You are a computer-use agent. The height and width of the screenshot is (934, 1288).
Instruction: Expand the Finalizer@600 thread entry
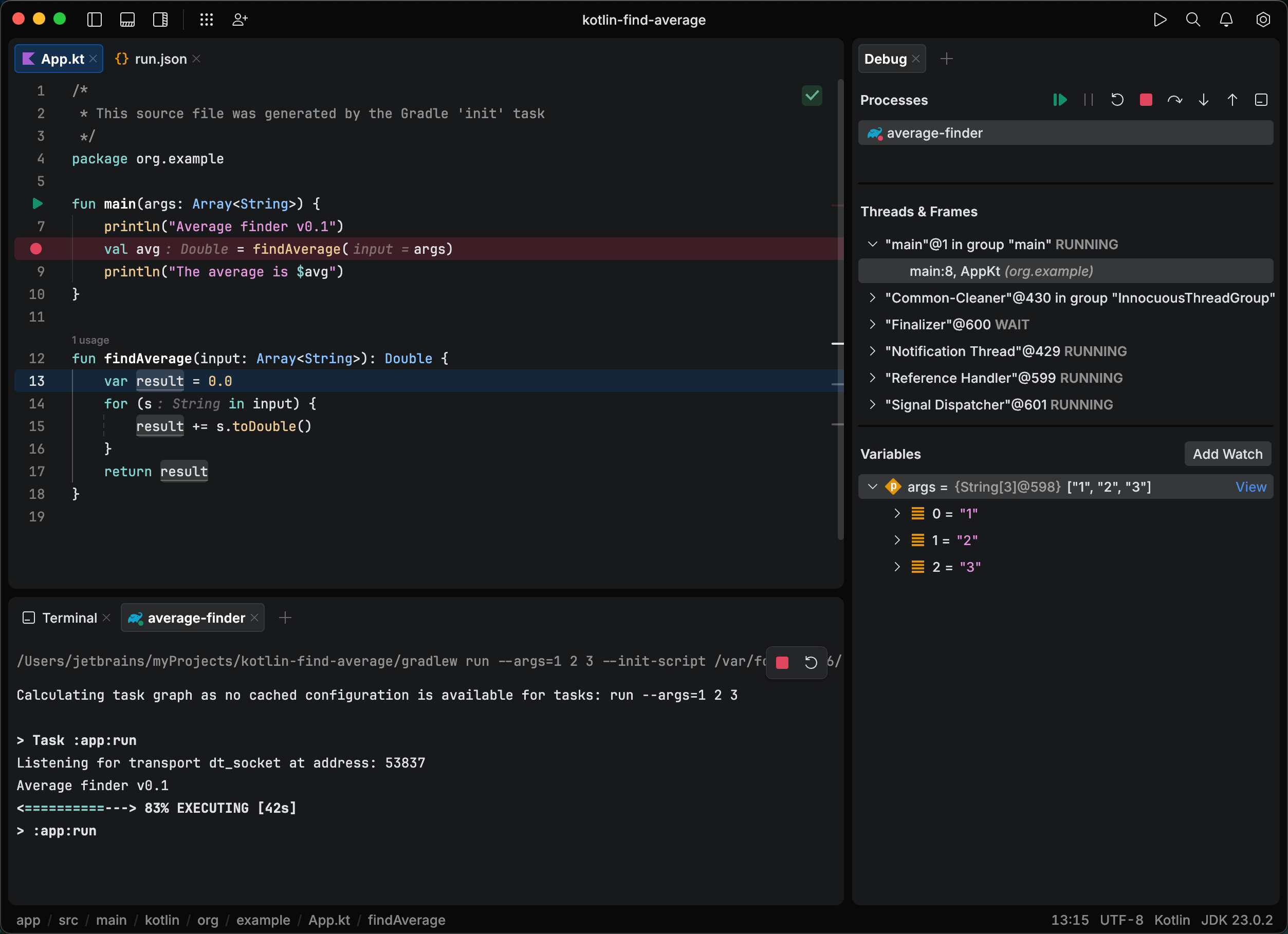(873, 324)
